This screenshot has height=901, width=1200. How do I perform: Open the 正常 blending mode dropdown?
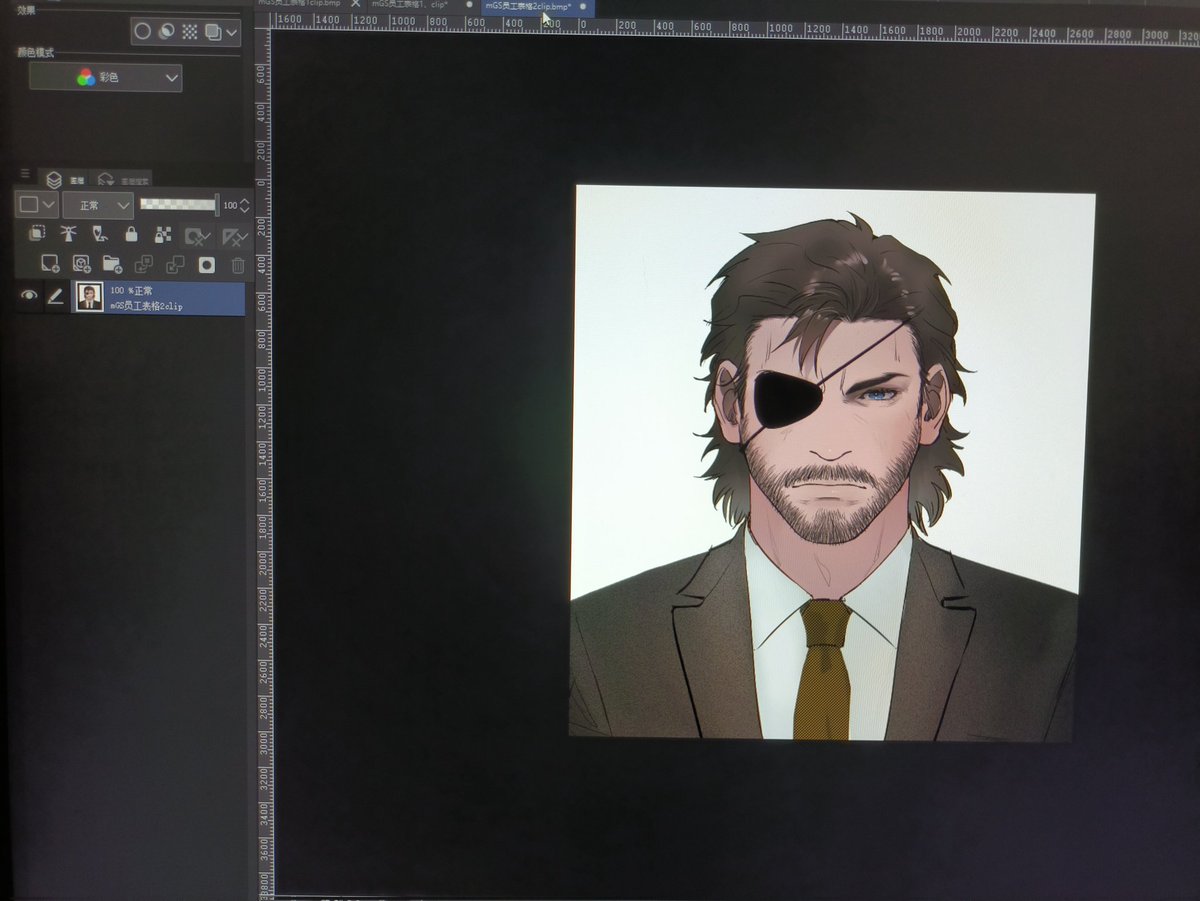click(x=98, y=205)
